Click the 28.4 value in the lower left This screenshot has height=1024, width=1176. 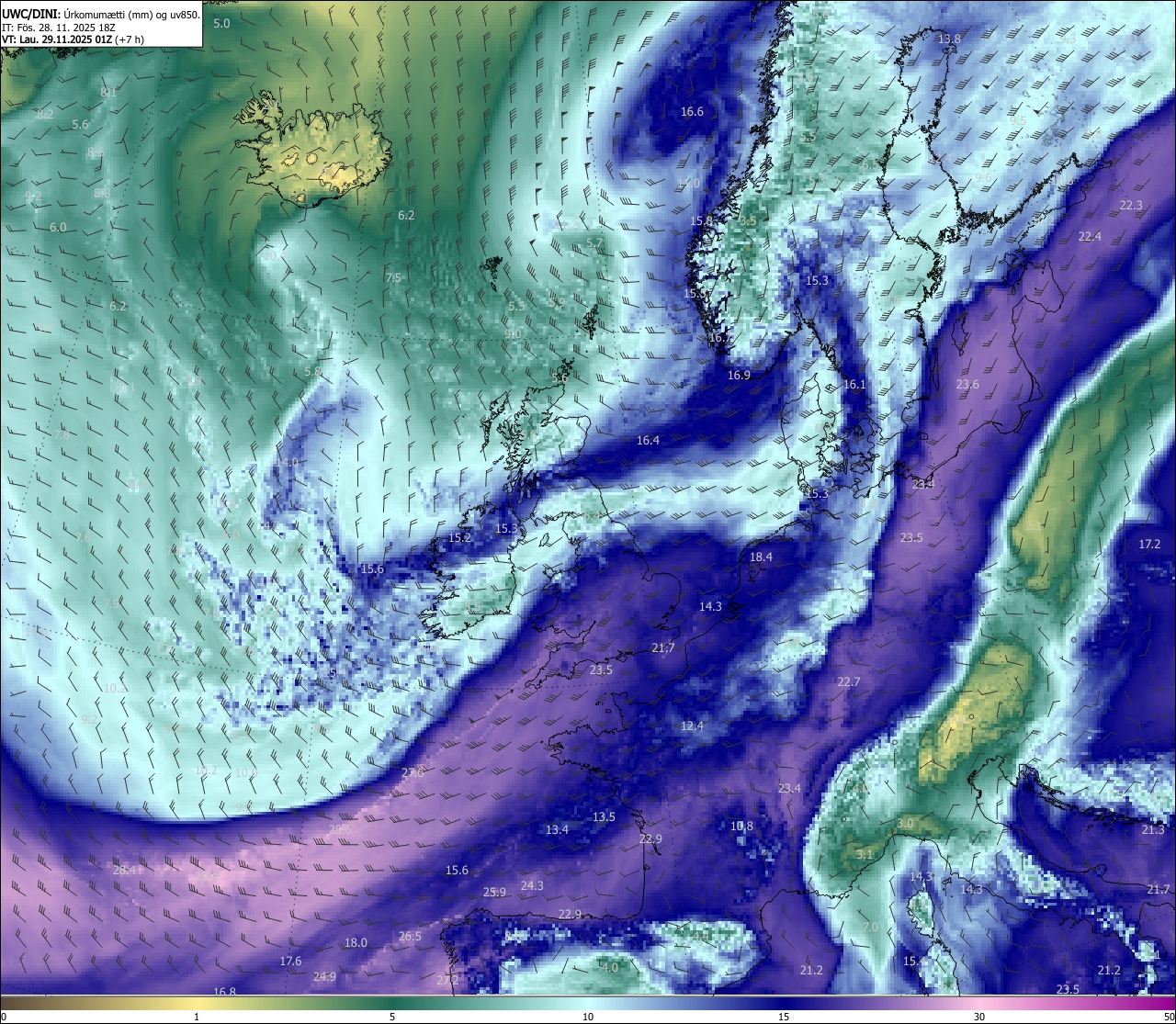coord(124,871)
